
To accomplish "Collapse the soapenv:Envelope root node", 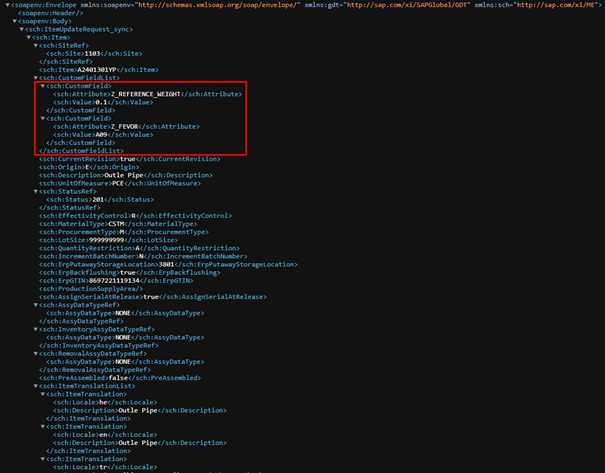I will pos(4,6).
